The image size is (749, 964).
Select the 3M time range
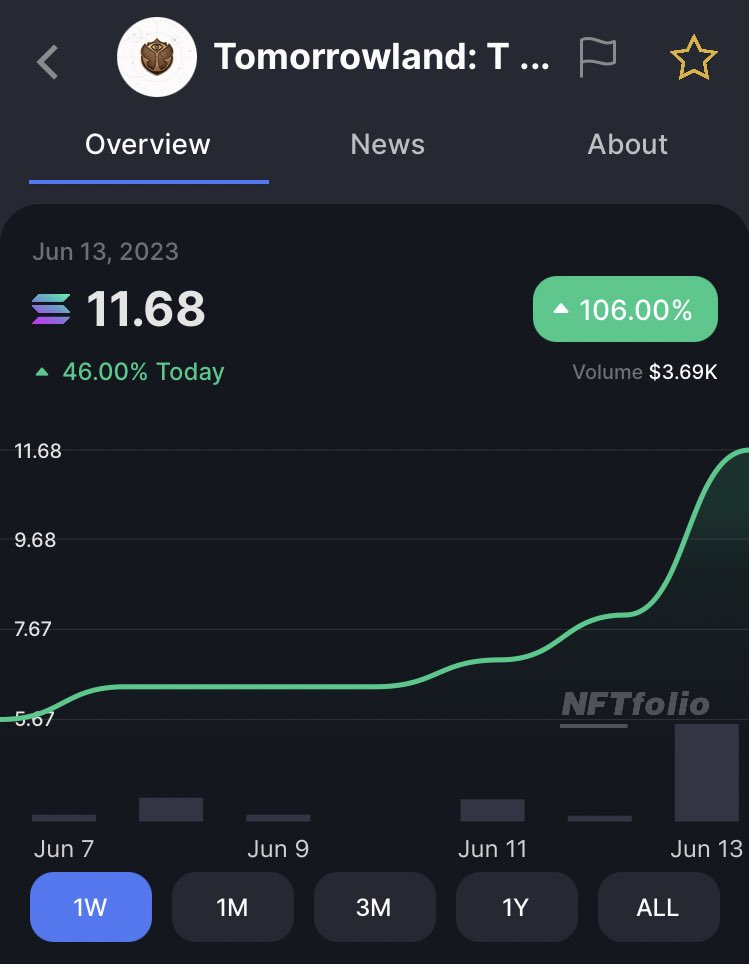[374, 907]
